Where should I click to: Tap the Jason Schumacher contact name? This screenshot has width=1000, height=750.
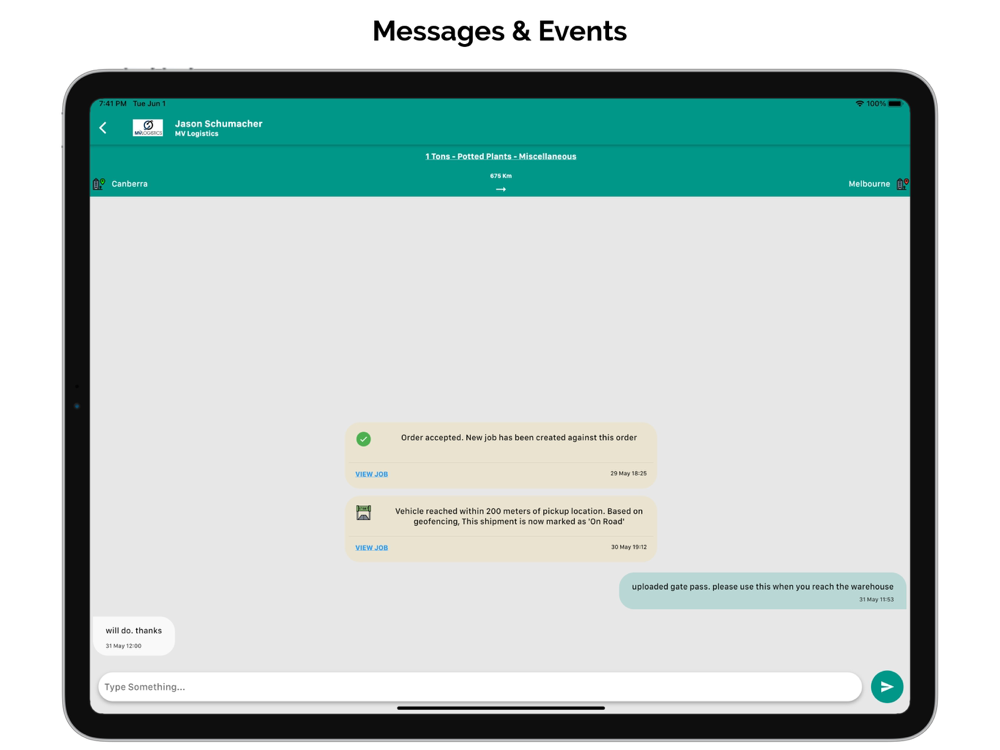point(219,123)
